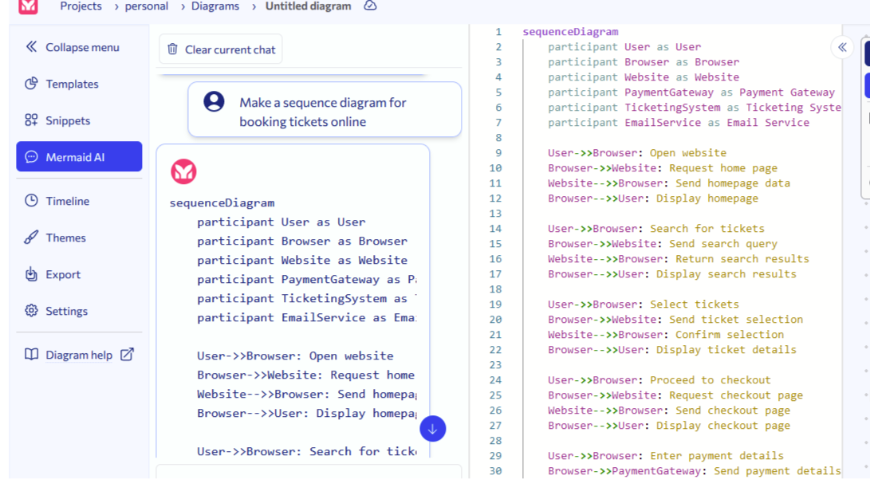Click editor line 'participant Browser as Browser'
The image size is (870, 495).
click(x=644, y=62)
